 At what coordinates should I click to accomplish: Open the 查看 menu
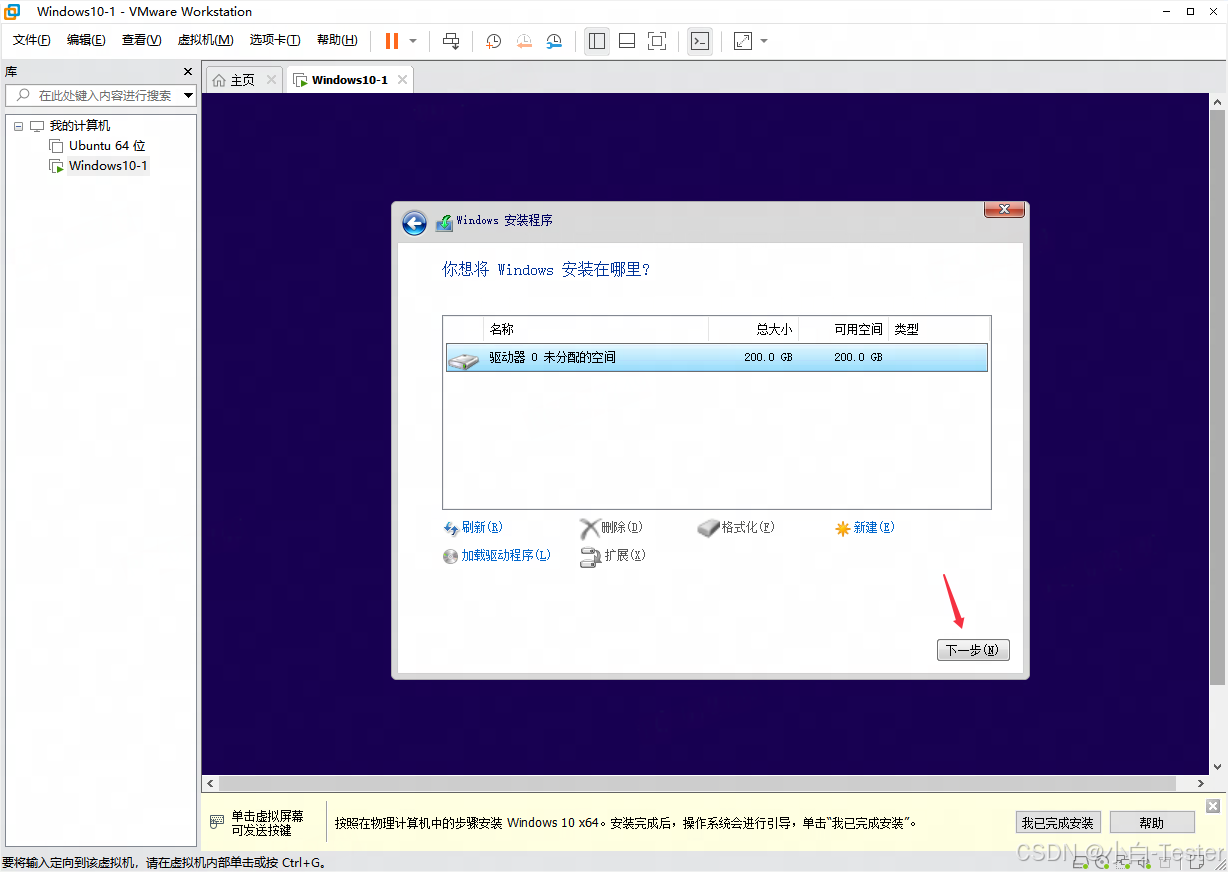(141, 40)
